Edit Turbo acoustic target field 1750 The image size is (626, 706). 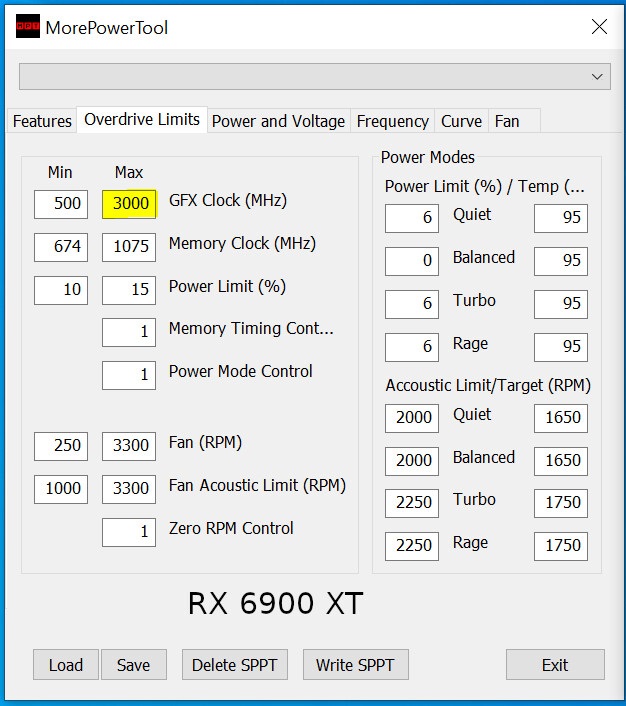(561, 503)
